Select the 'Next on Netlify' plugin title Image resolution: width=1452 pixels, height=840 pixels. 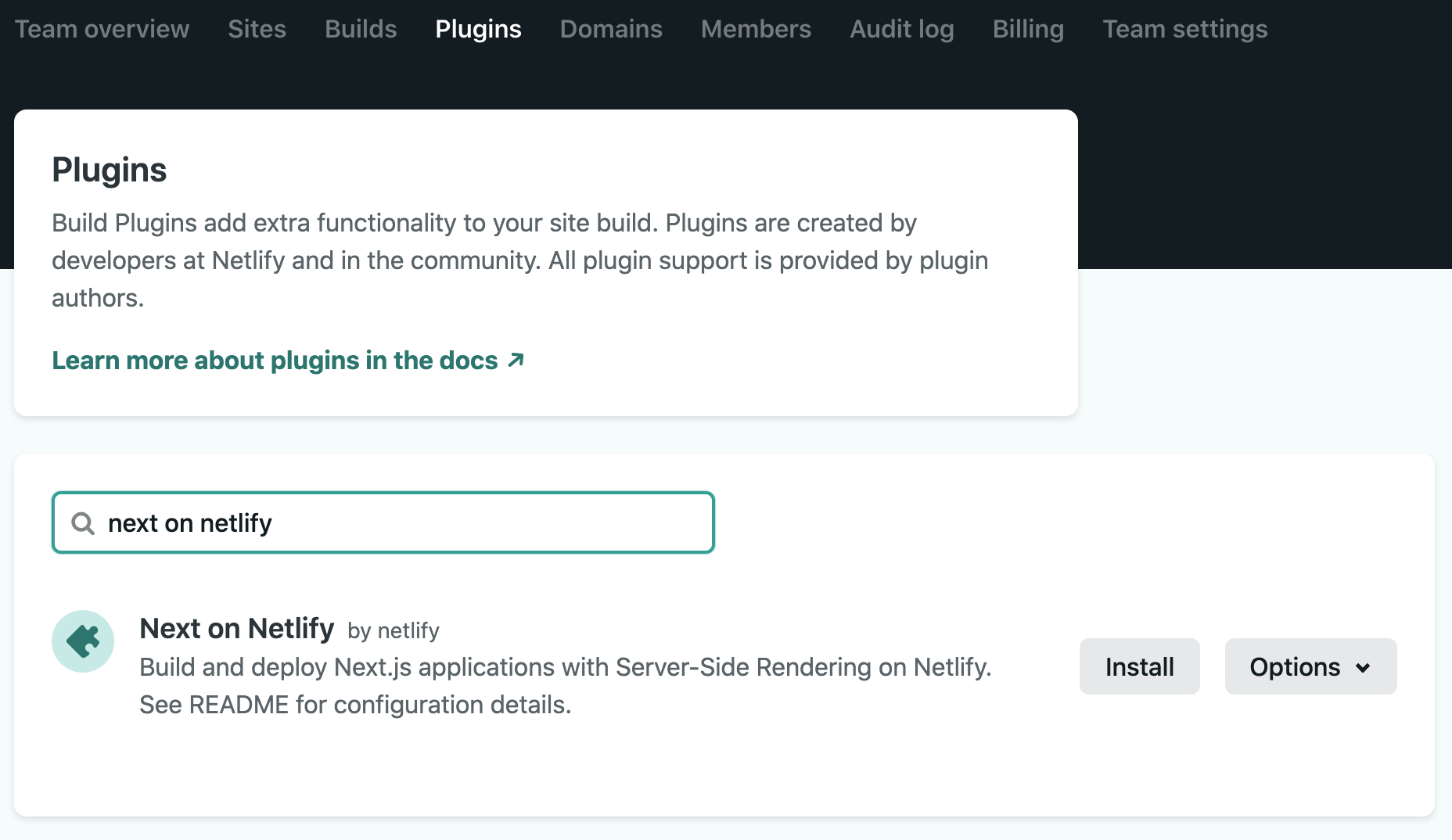(x=237, y=628)
